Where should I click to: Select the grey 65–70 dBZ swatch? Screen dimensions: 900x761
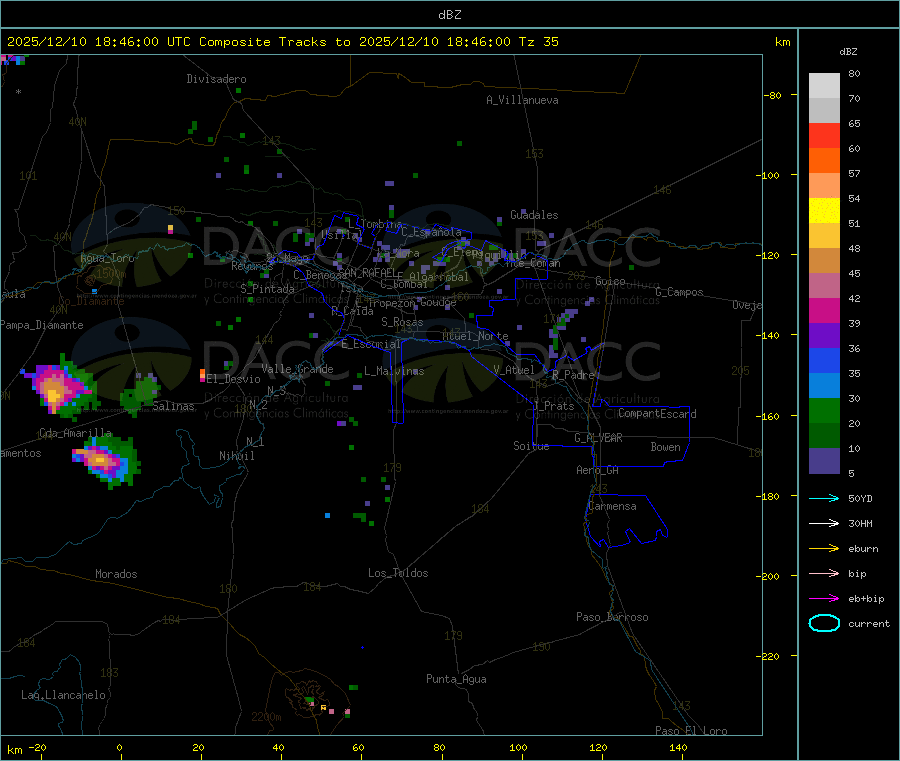[824, 111]
